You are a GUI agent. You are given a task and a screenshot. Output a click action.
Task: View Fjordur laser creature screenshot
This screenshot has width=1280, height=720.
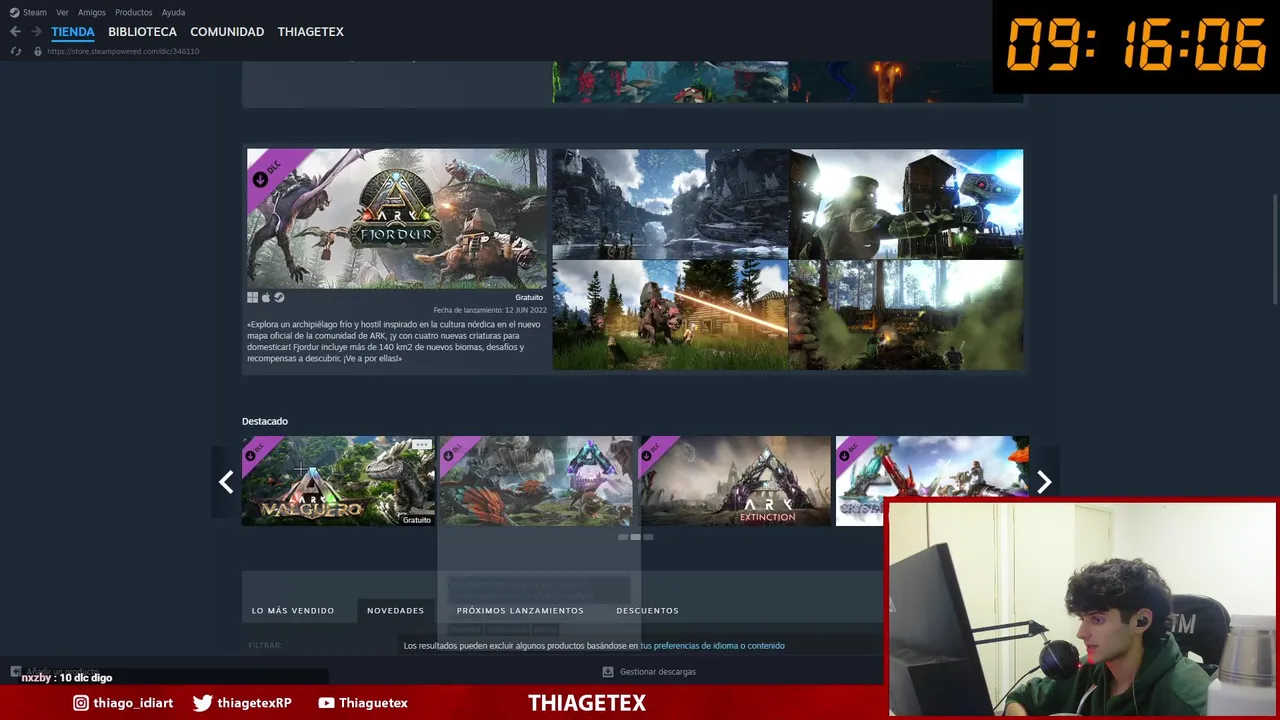tap(670, 315)
